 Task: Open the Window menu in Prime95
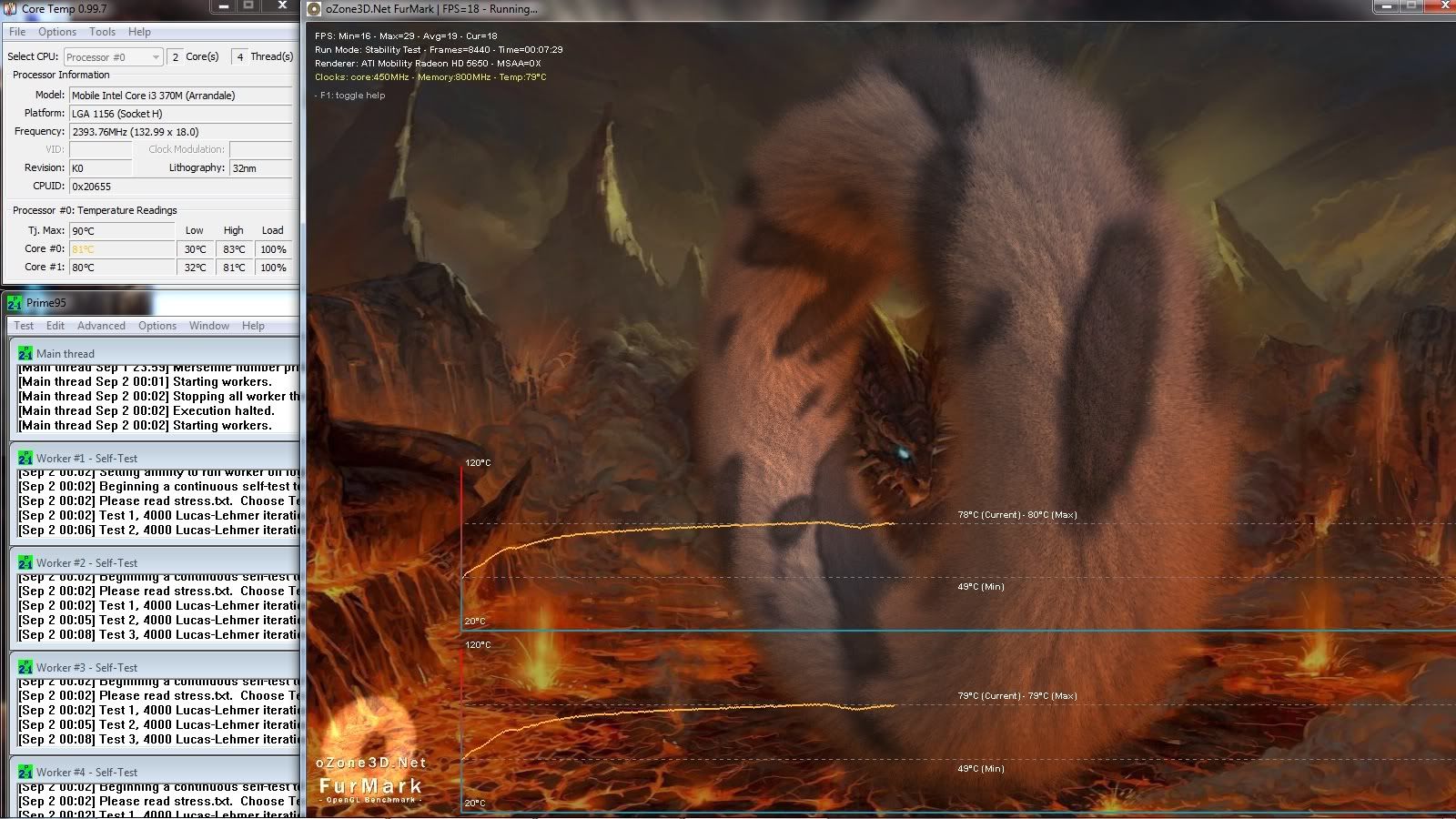click(209, 326)
